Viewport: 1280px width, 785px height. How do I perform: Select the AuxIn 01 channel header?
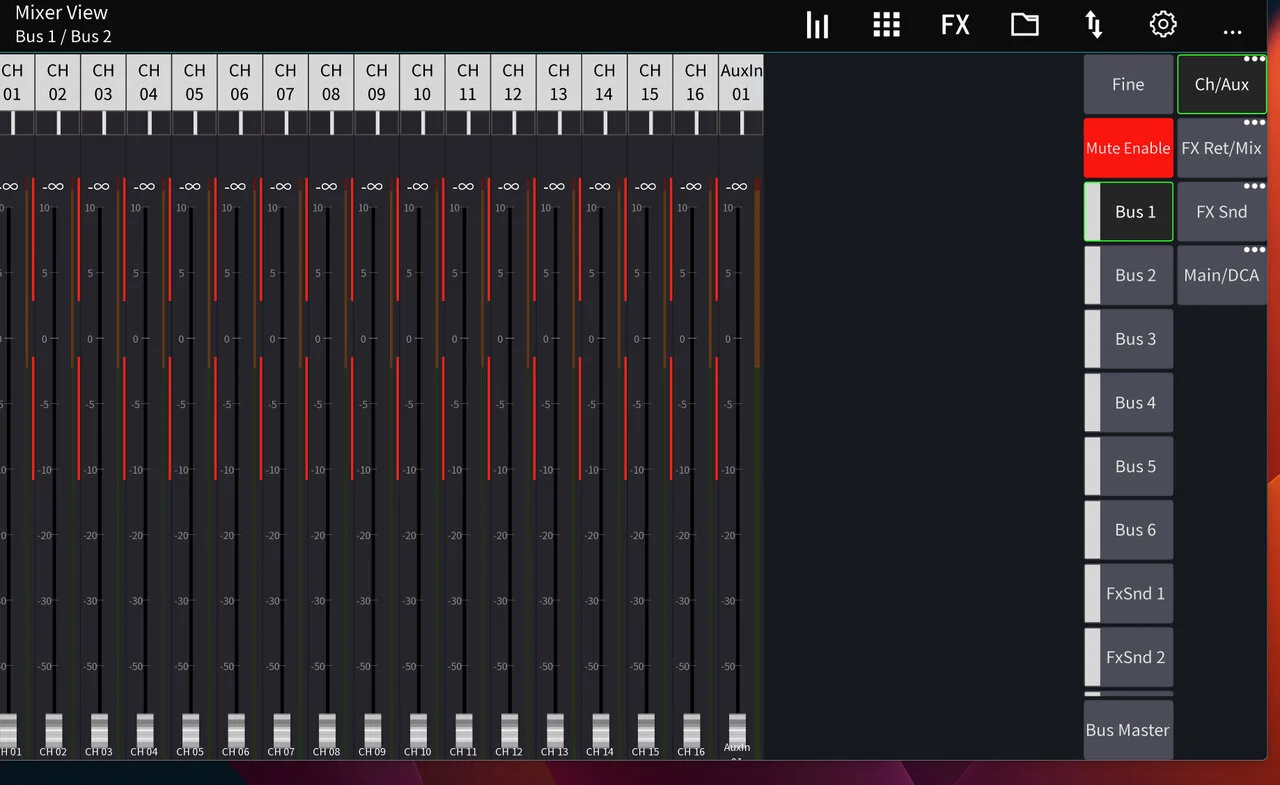[741, 83]
